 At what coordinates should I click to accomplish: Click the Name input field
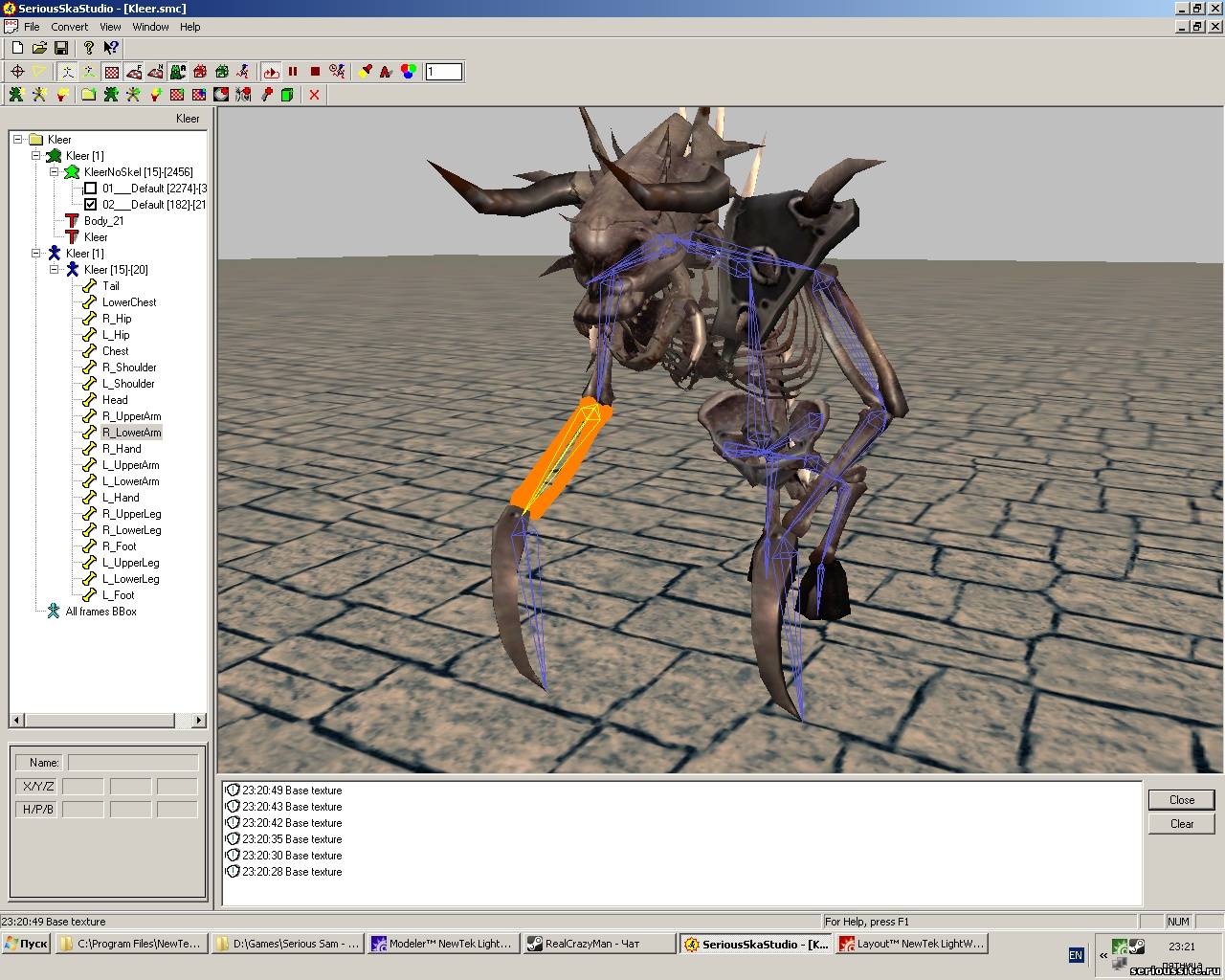click(x=133, y=763)
